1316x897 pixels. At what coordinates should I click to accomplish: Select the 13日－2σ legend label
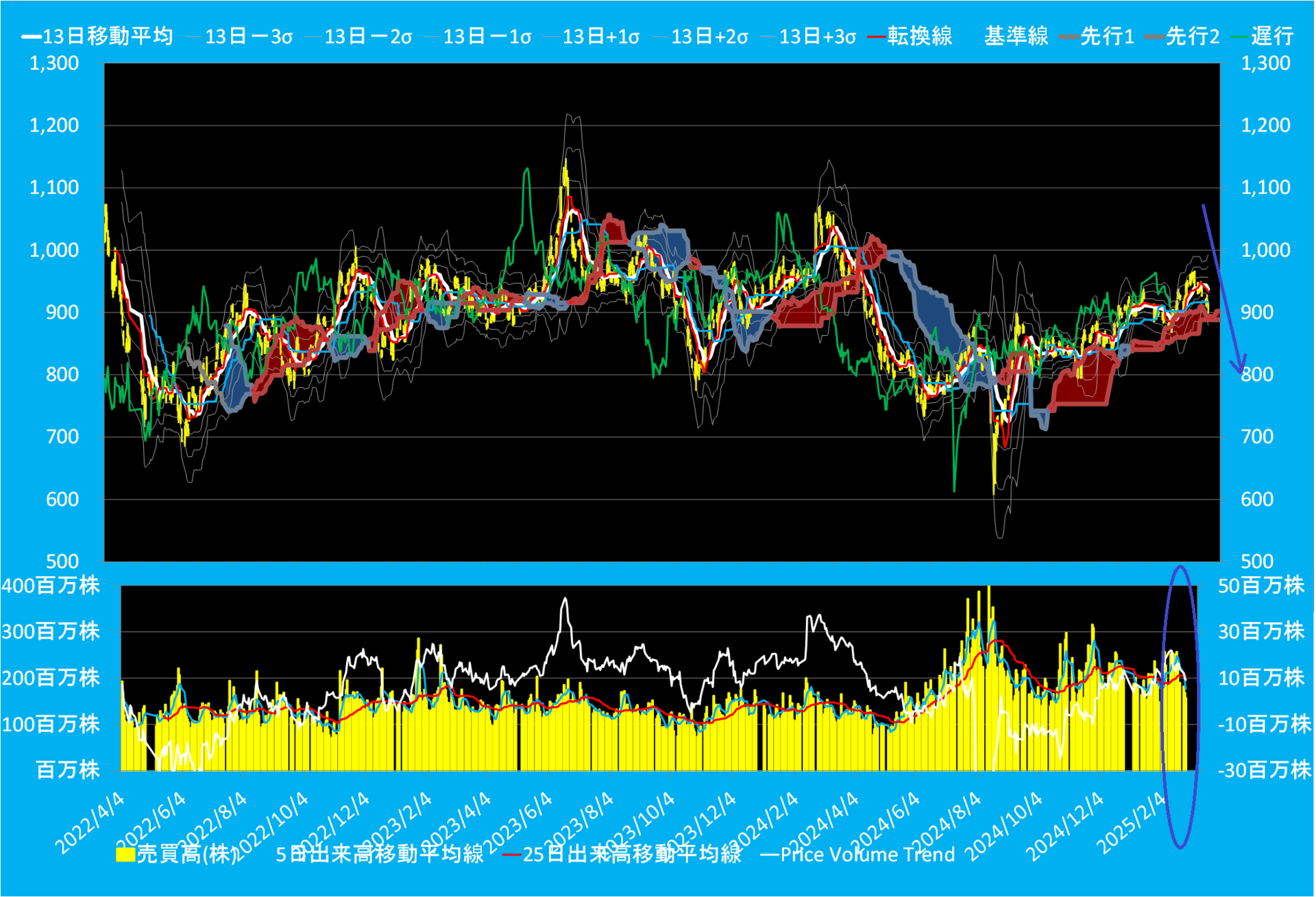359,36
